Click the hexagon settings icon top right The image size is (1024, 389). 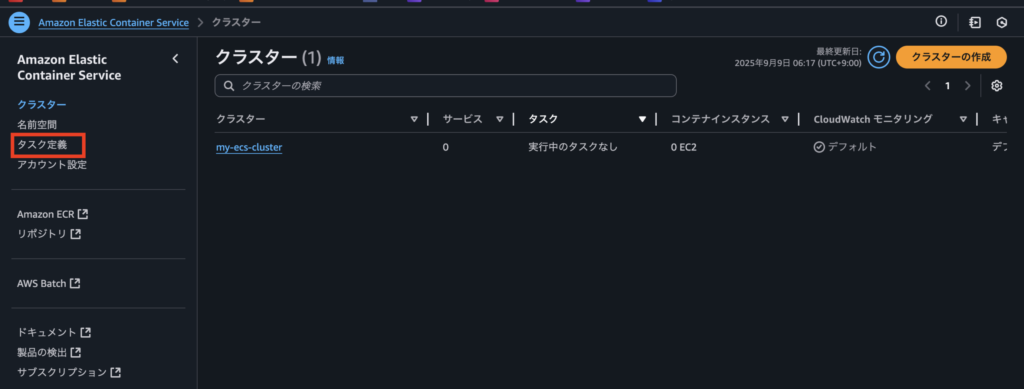pyautogui.click(x=1002, y=22)
